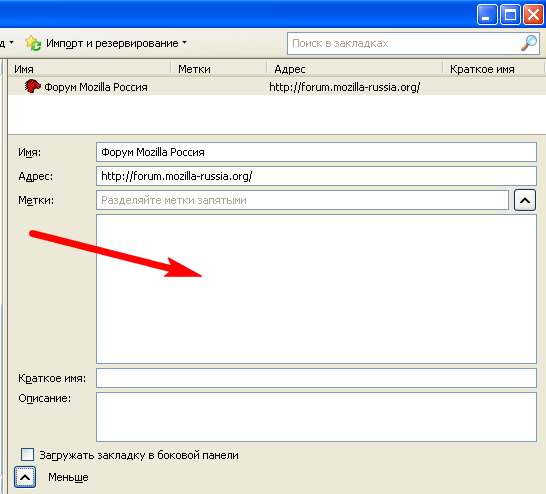Collapse the tags list with chevron button
546x494 pixels.
point(525,200)
